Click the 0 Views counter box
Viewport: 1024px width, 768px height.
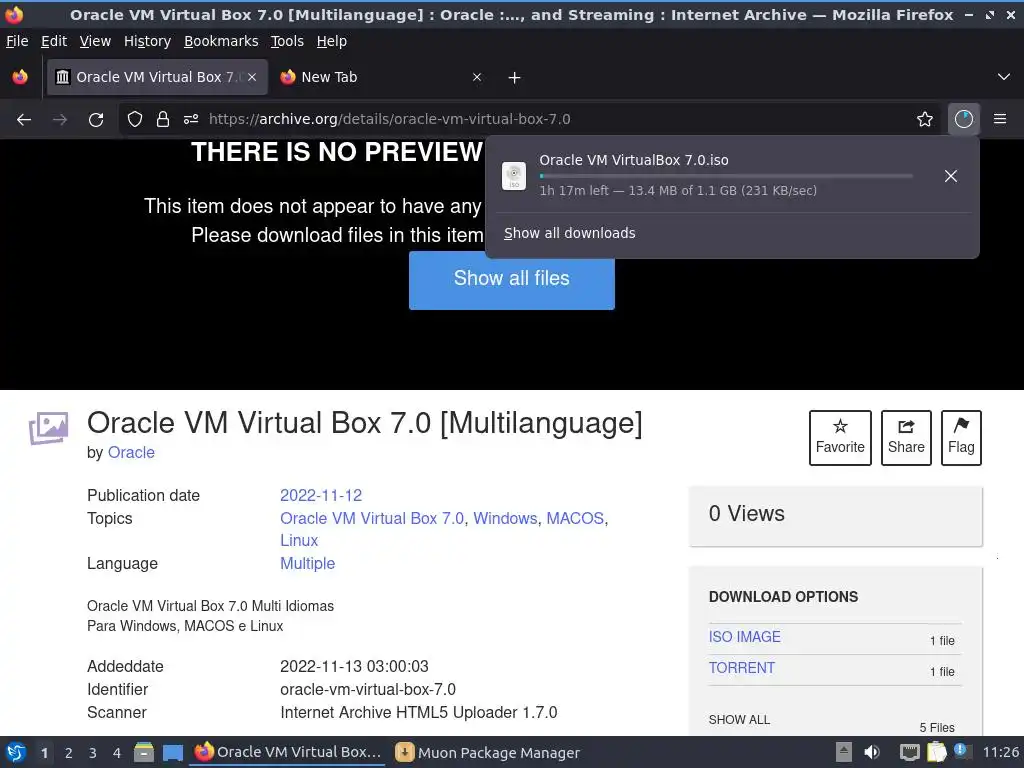pyautogui.click(x=835, y=515)
